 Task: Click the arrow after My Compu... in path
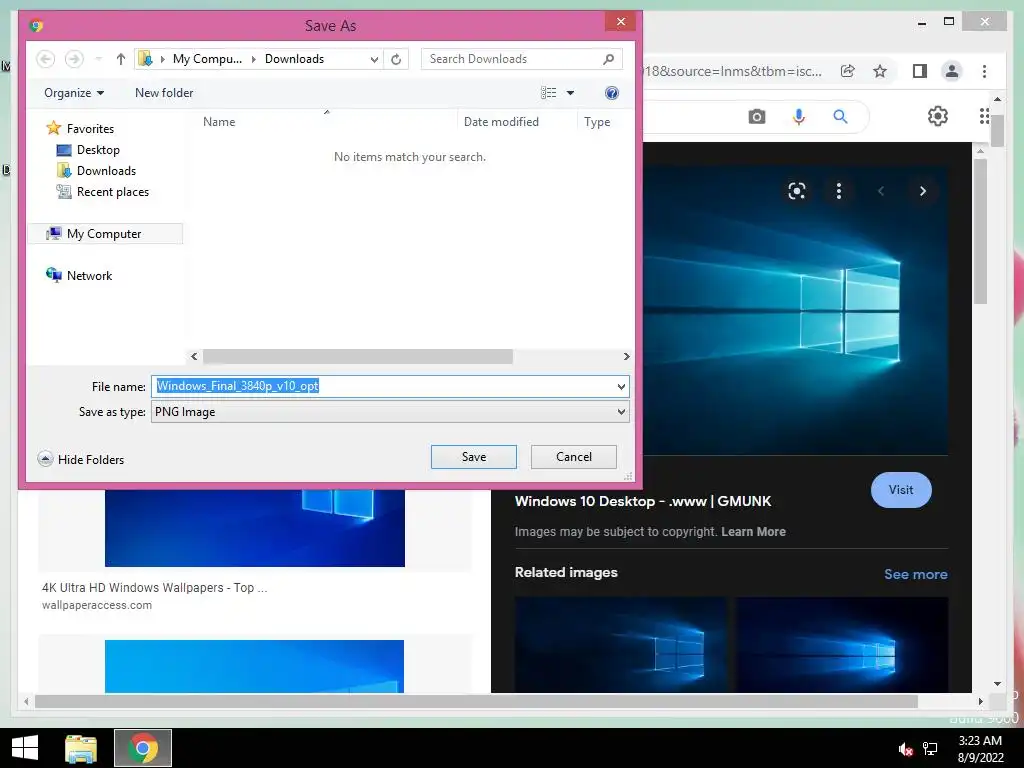(x=253, y=59)
